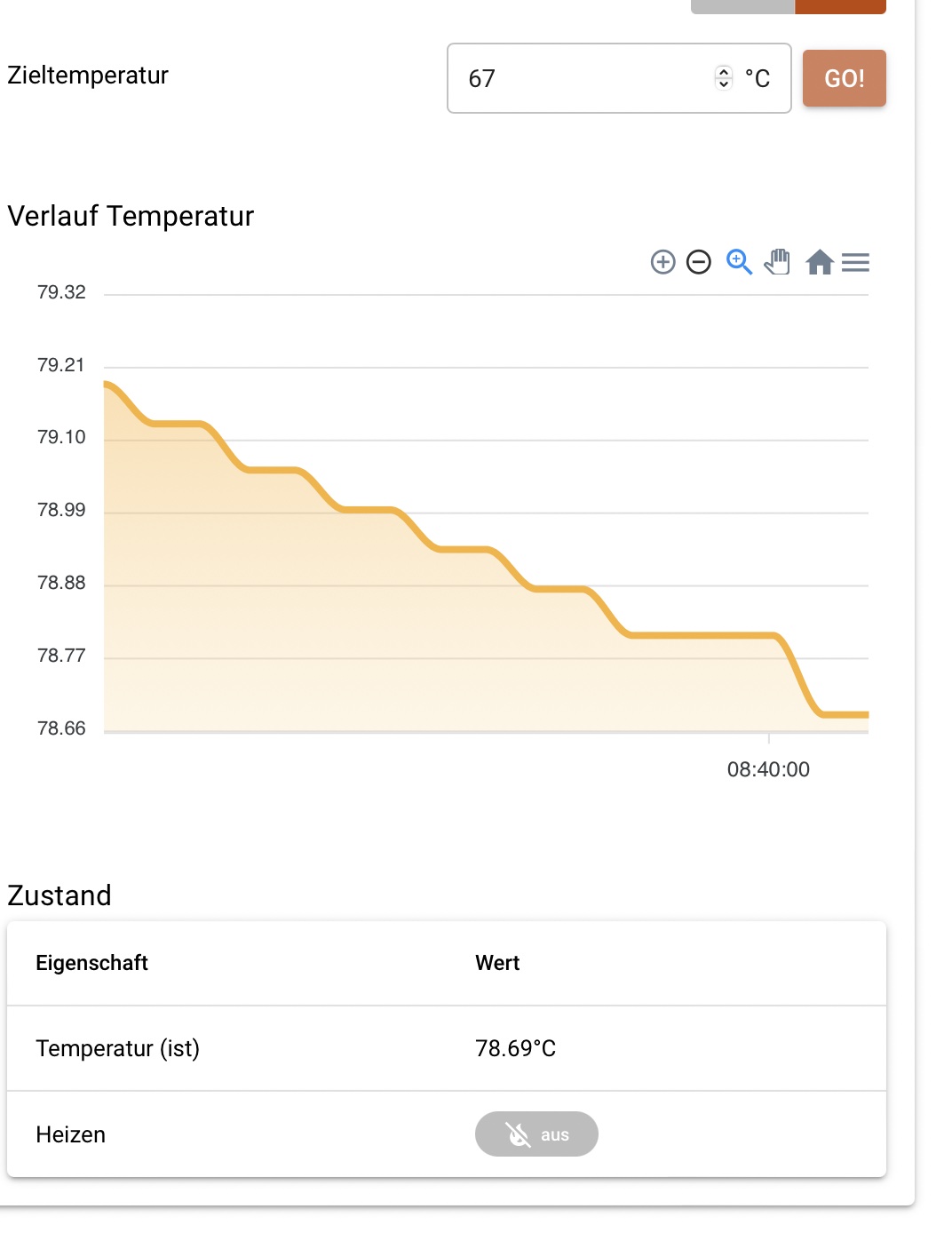Increase target temperature with up stepper arrow
This screenshot has height=1233, width=952.
pos(724,72)
